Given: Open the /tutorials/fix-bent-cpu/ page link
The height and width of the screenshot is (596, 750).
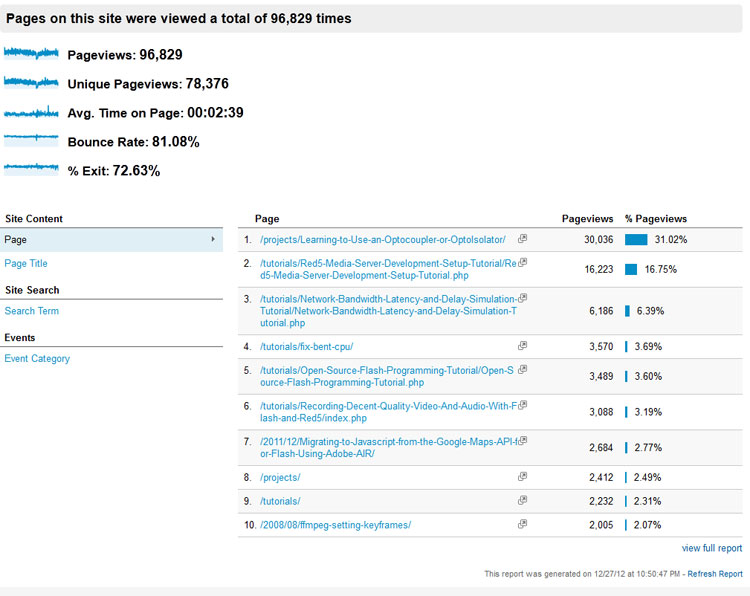Looking at the screenshot, I should click(307, 347).
